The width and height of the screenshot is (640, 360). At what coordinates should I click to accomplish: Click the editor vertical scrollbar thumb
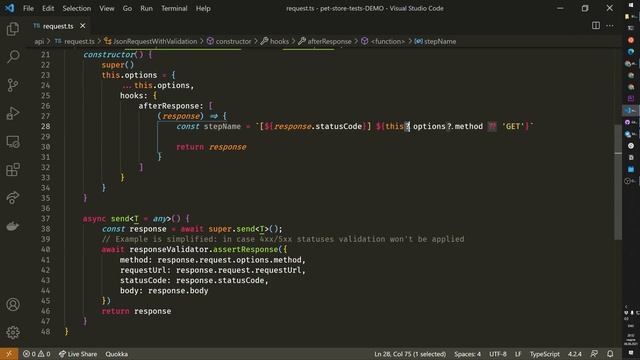pyautogui.click(x=618, y=182)
